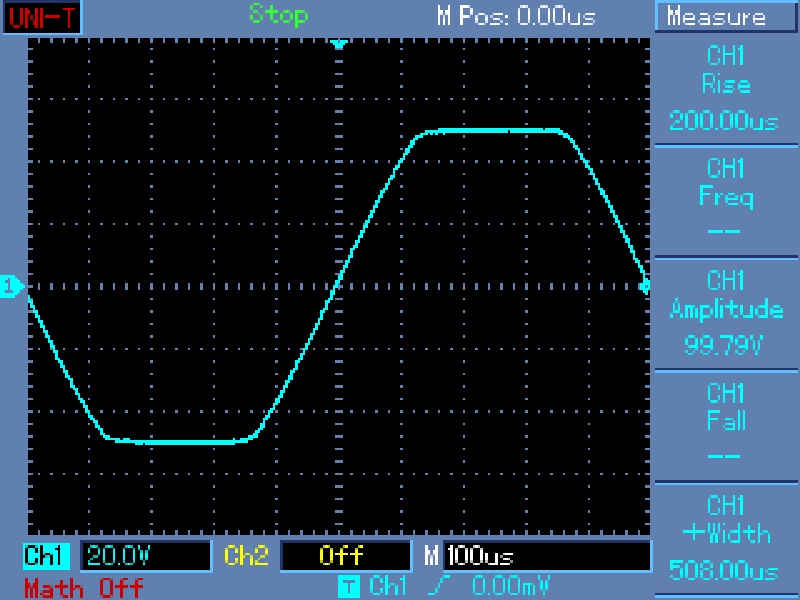Image resolution: width=800 pixels, height=600 pixels.
Task: Click the 100us timebase field
Action: (547, 556)
